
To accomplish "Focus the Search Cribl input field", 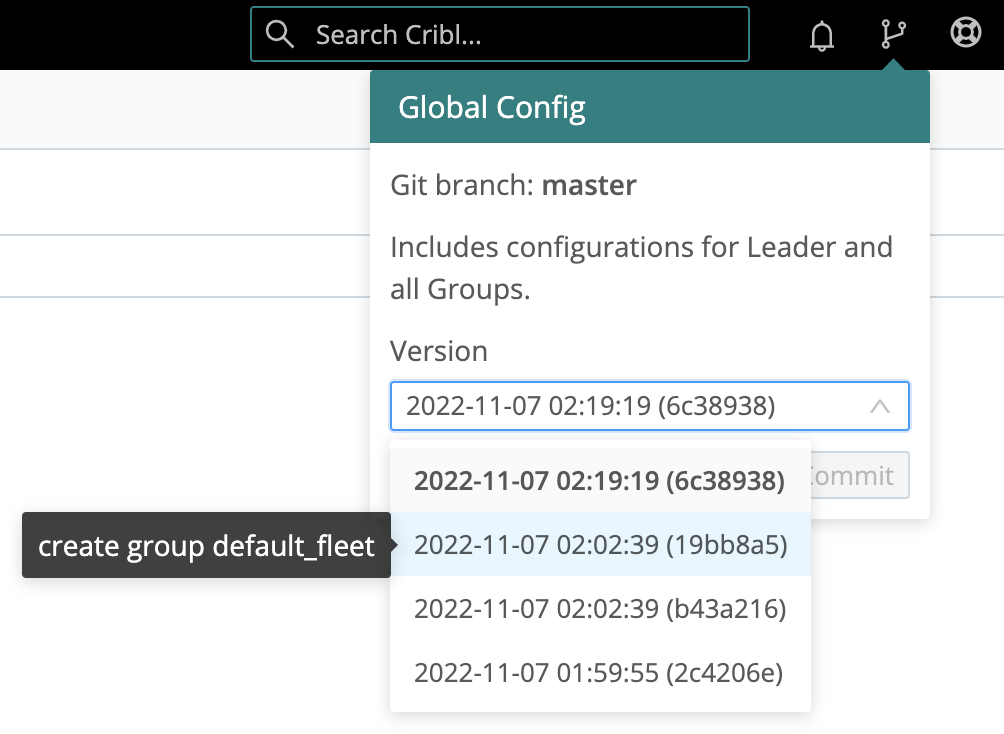I will click(520, 35).
